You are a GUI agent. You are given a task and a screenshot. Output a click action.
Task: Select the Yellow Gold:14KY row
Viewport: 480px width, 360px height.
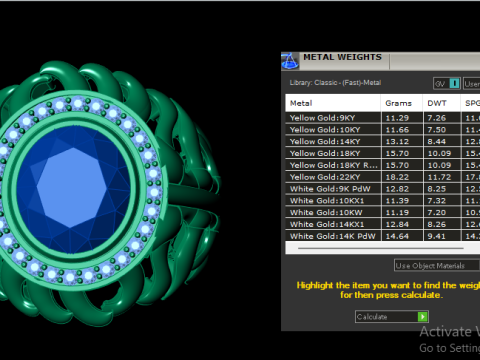click(x=383, y=141)
